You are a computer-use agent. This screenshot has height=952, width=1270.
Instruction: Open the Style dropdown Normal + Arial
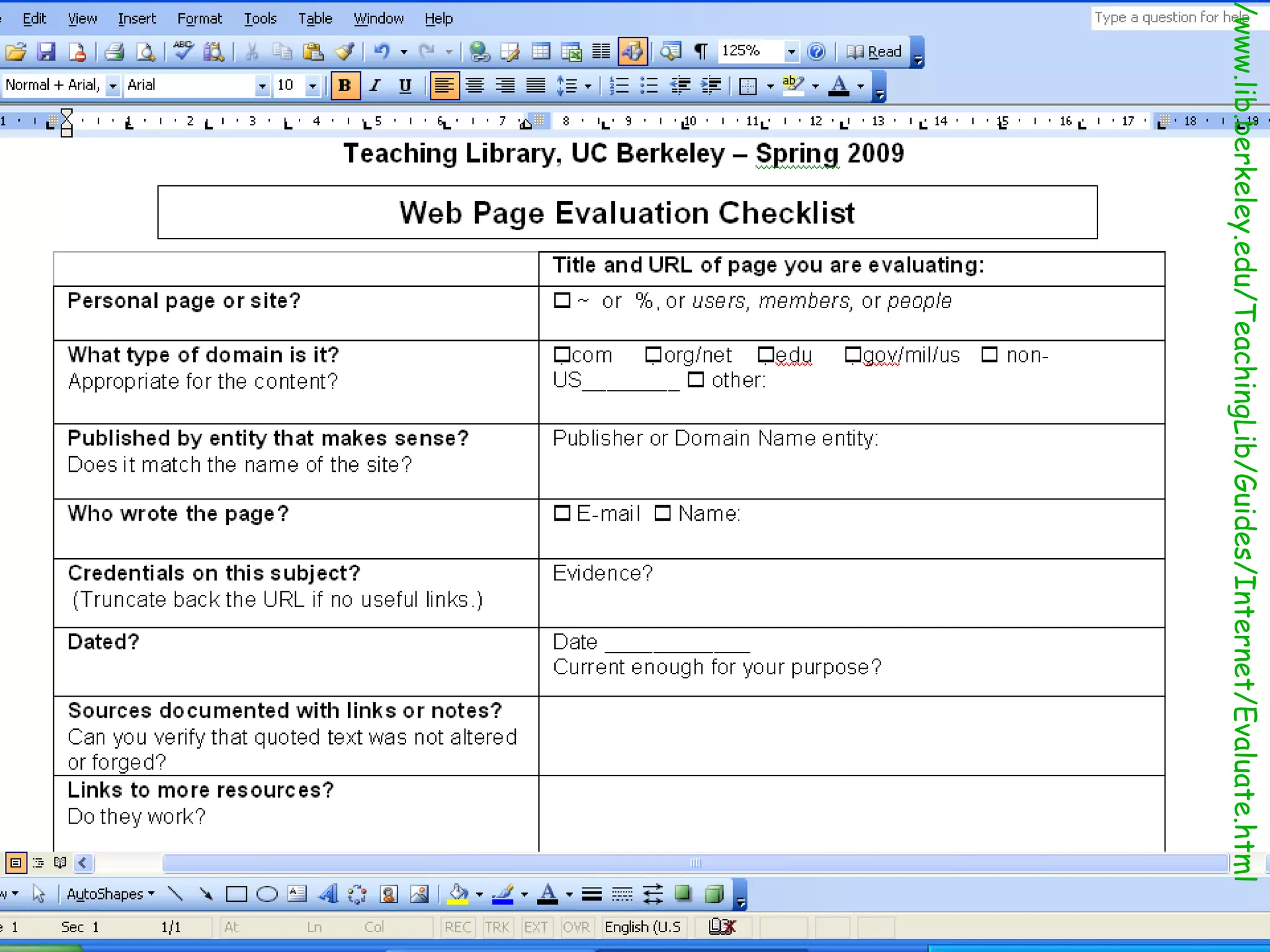click(113, 86)
